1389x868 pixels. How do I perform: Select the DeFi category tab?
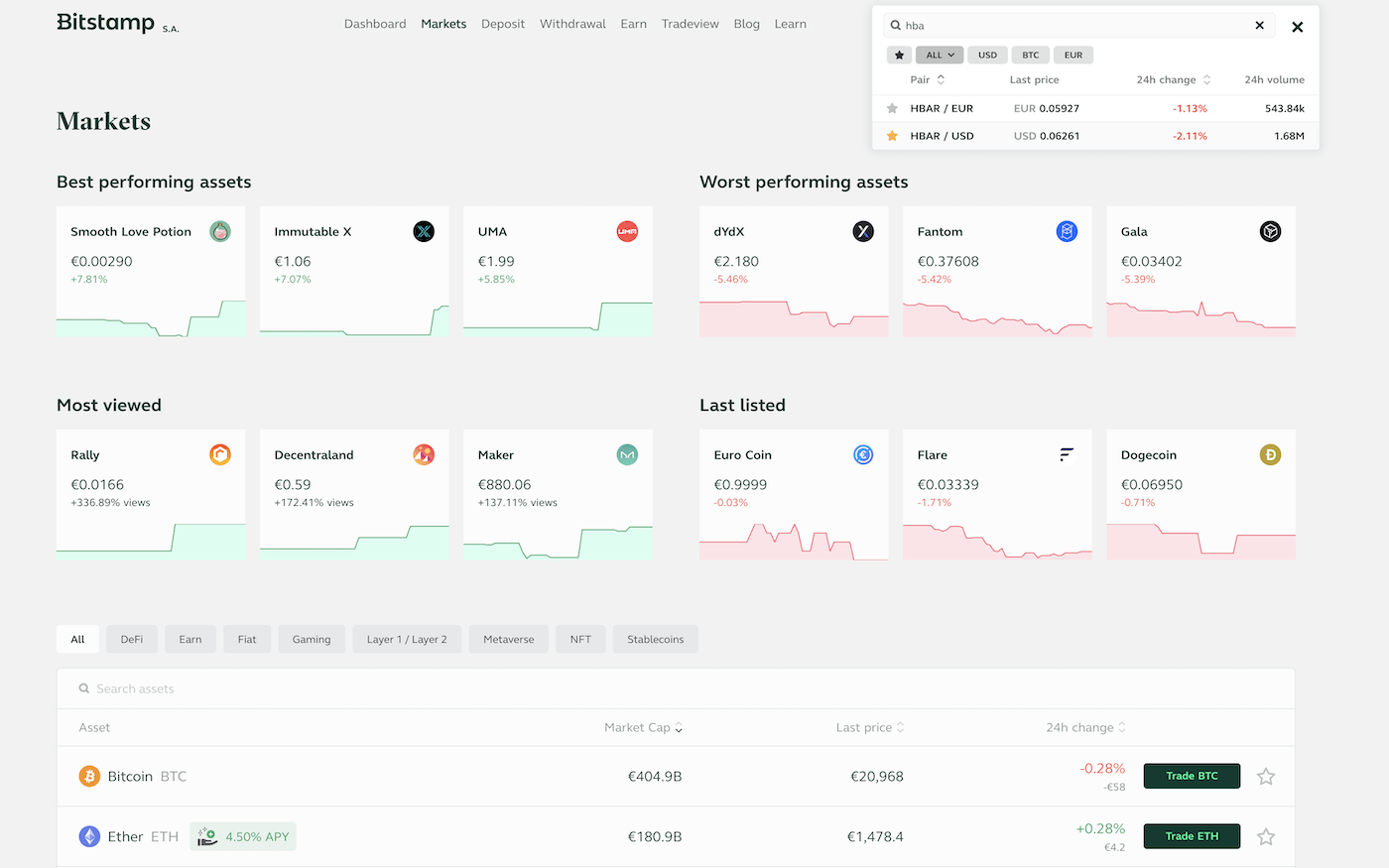tap(132, 640)
